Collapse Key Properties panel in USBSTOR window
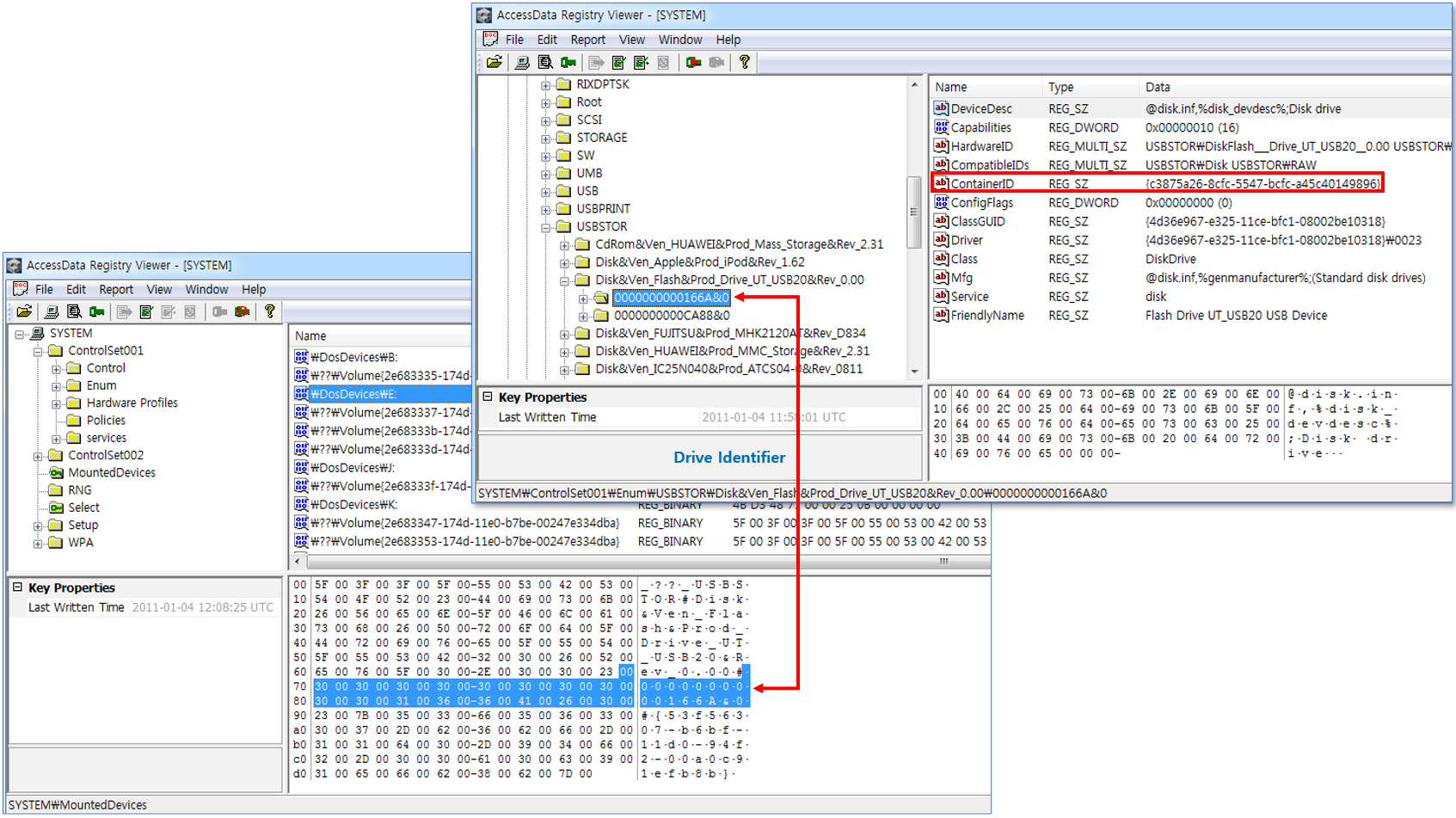1456x818 pixels. tap(488, 397)
